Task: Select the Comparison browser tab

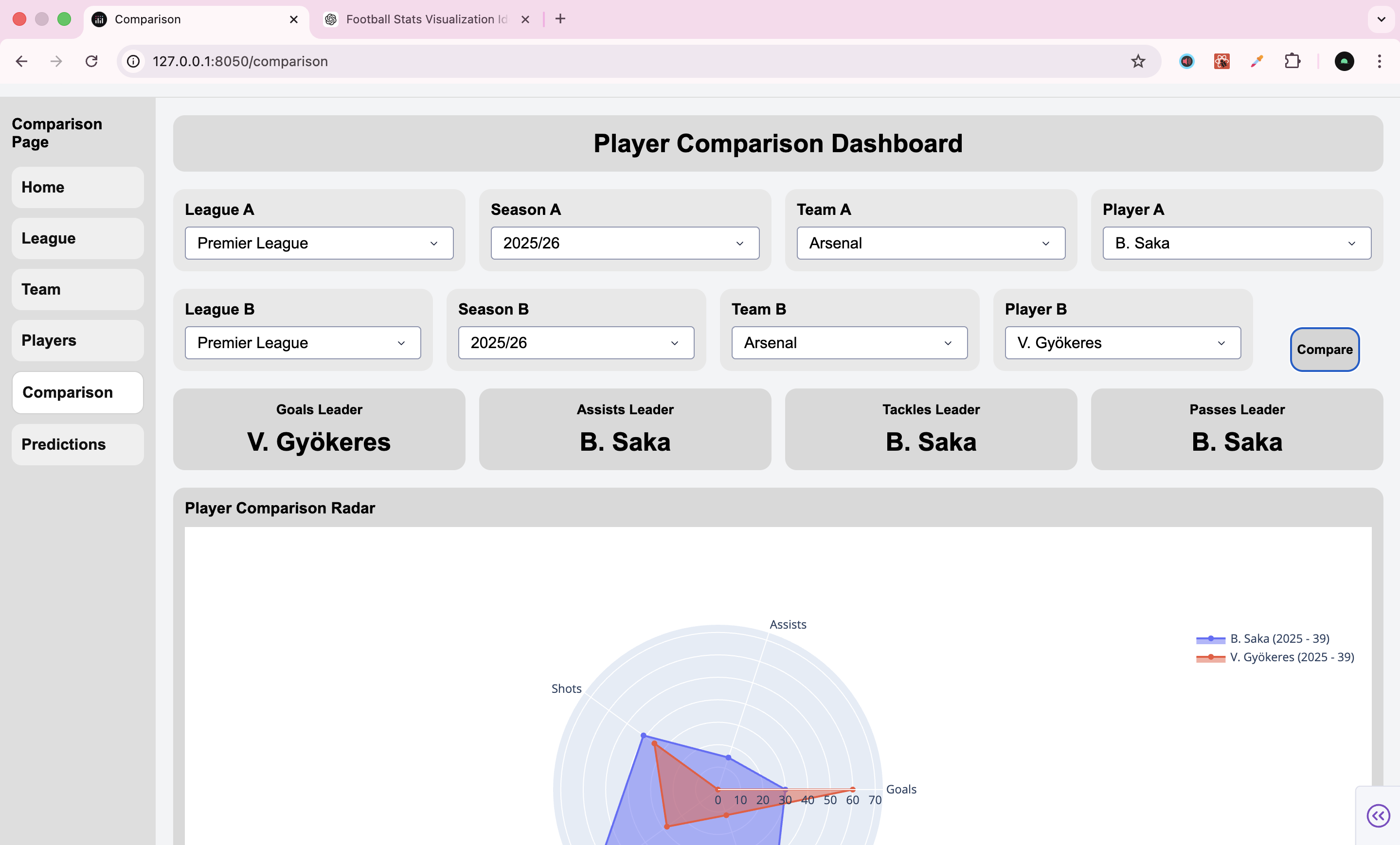Action: coord(196,19)
